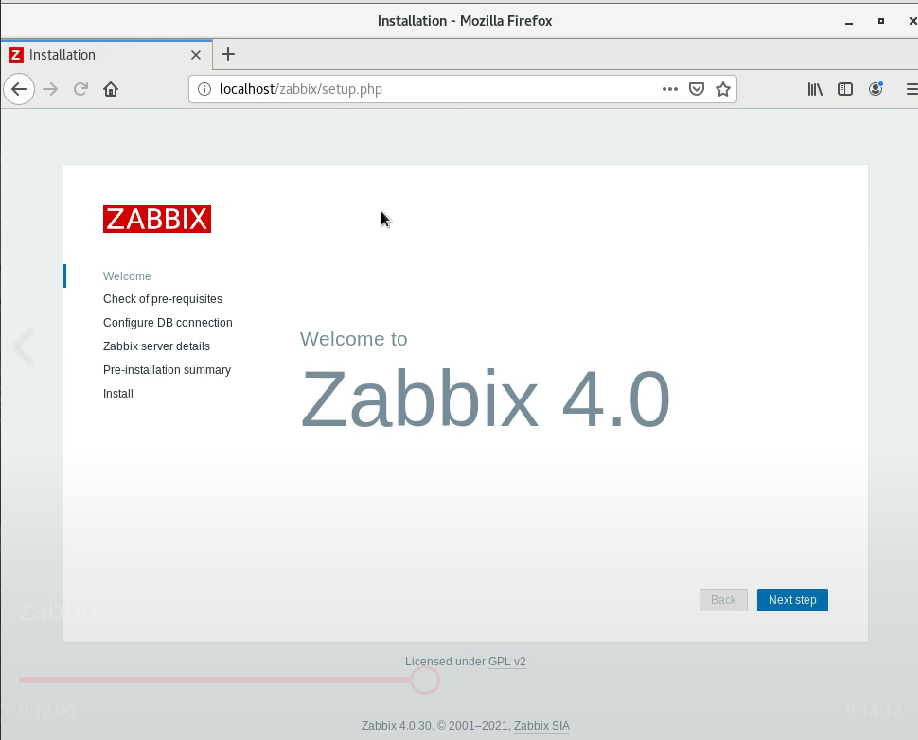Show site information icon in address bar

pos(204,89)
